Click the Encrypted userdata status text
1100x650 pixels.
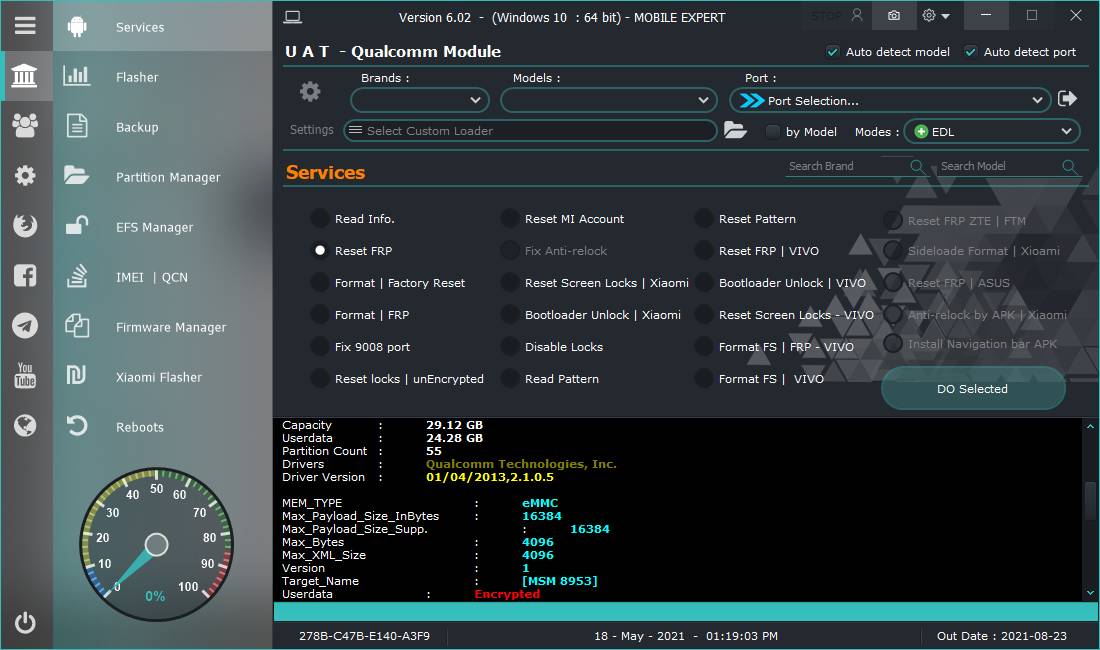507,594
